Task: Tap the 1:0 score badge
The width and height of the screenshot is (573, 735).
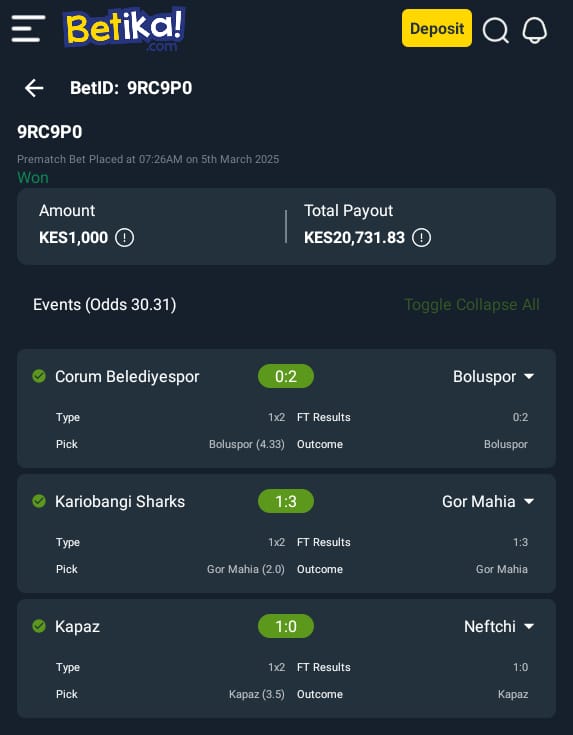Action: [286, 626]
